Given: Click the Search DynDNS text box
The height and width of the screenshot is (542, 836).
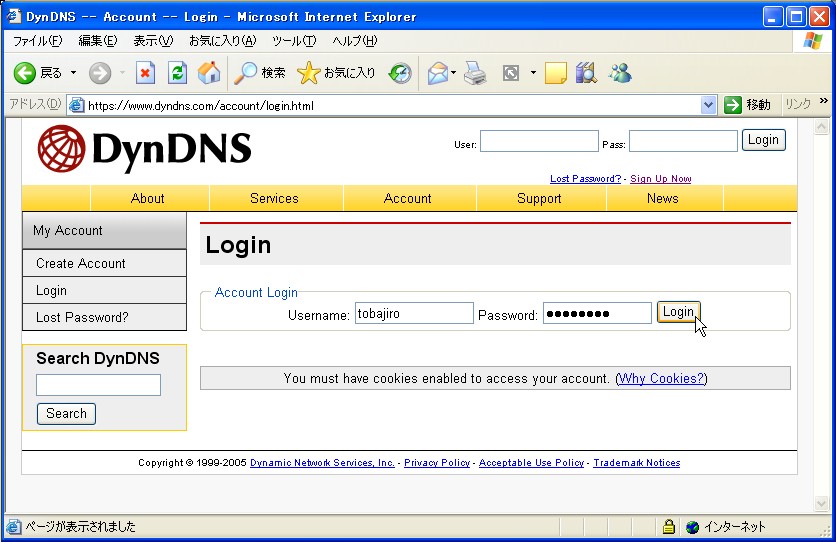Looking at the screenshot, I should click(x=99, y=385).
